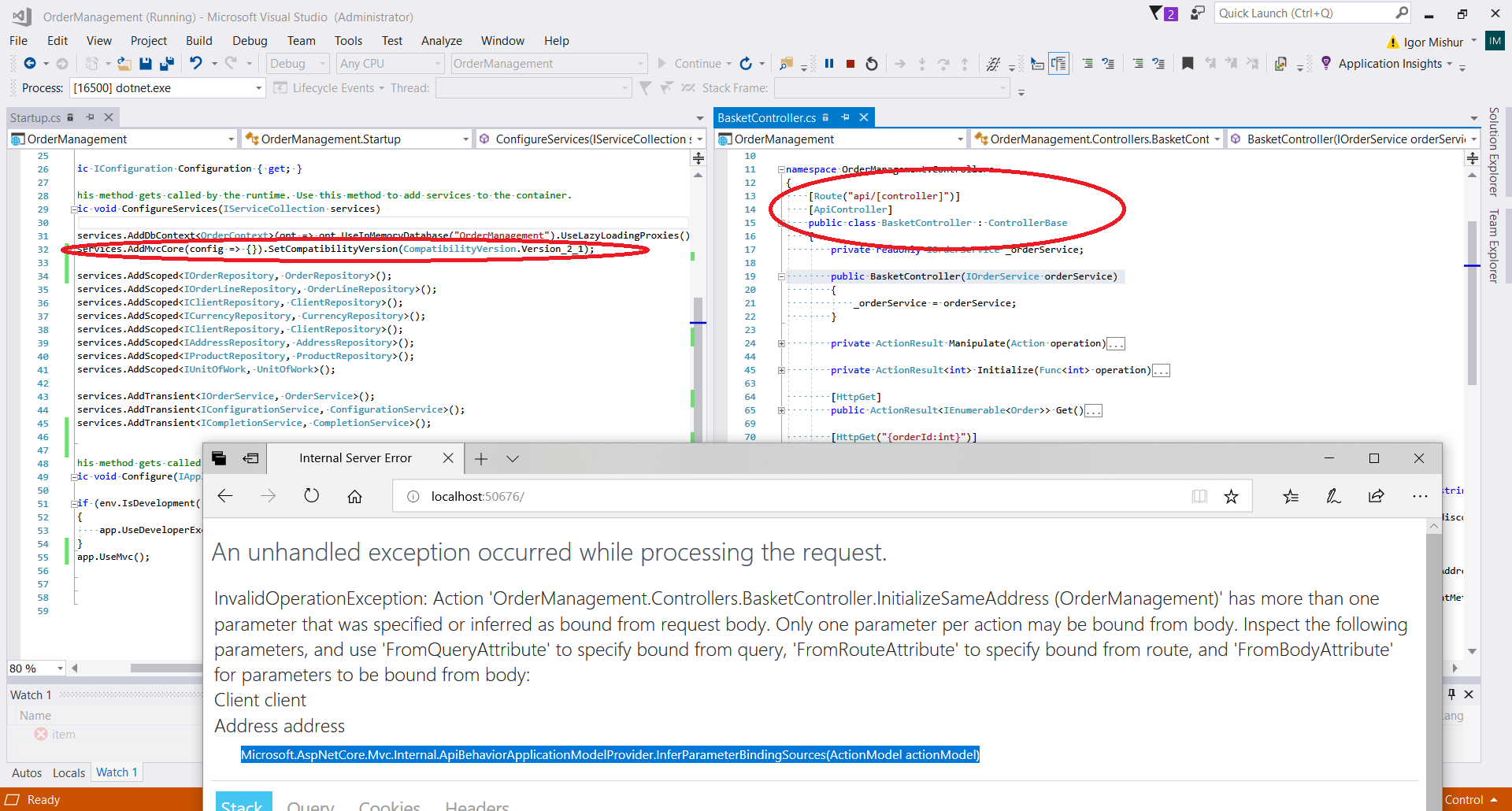Restart the debug session
The image size is (1512, 811).
coord(872,64)
